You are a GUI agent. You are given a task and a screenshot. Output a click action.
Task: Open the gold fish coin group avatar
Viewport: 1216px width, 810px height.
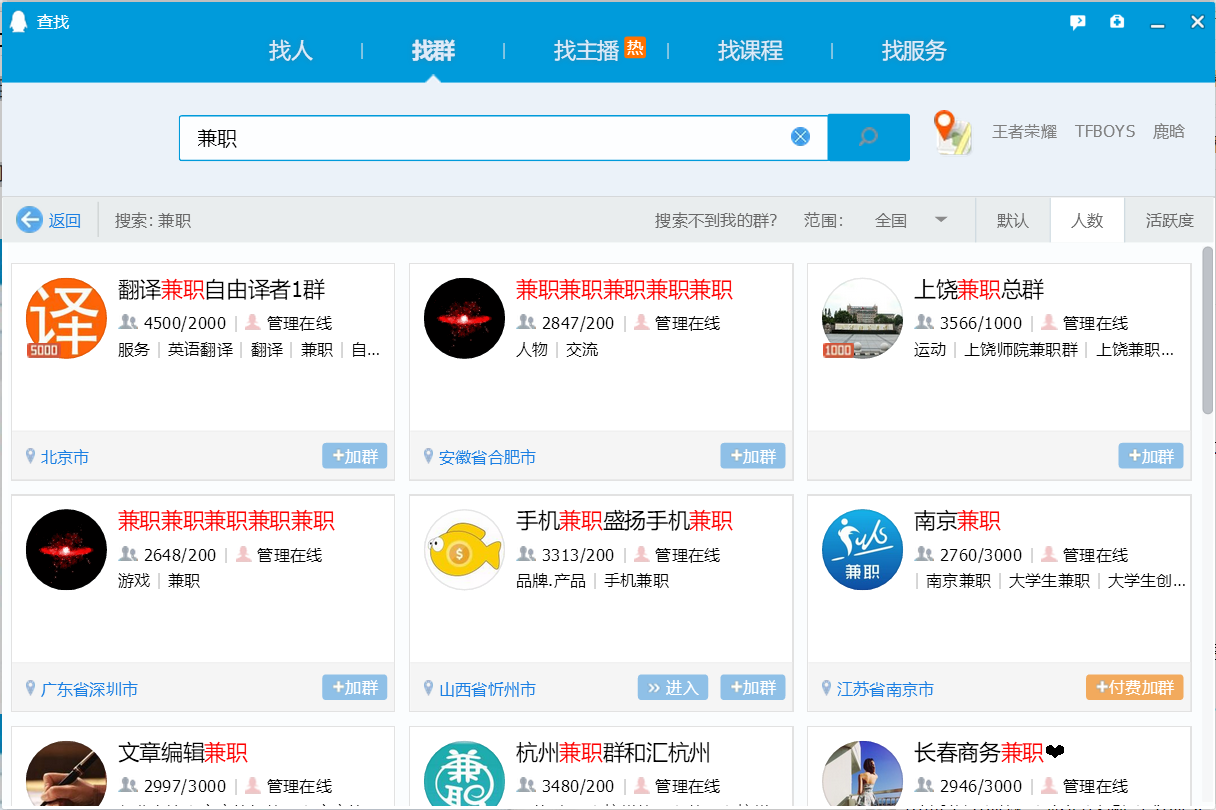click(464, 550)
